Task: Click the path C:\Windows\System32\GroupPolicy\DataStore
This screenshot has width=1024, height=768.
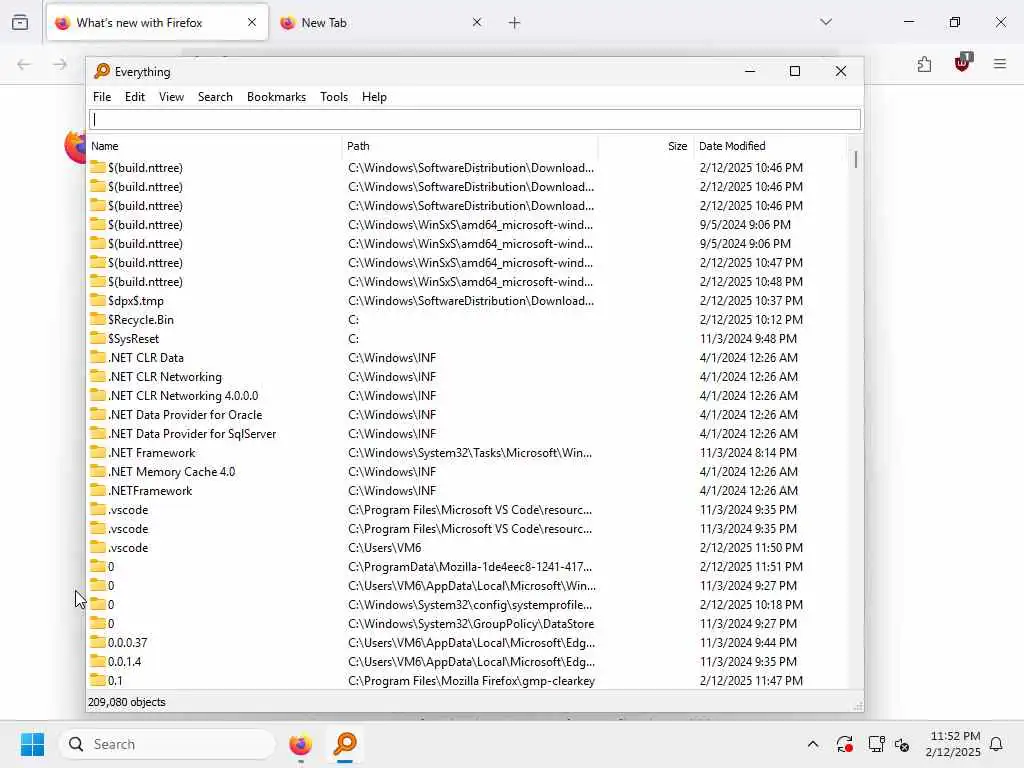Action: 471,624
